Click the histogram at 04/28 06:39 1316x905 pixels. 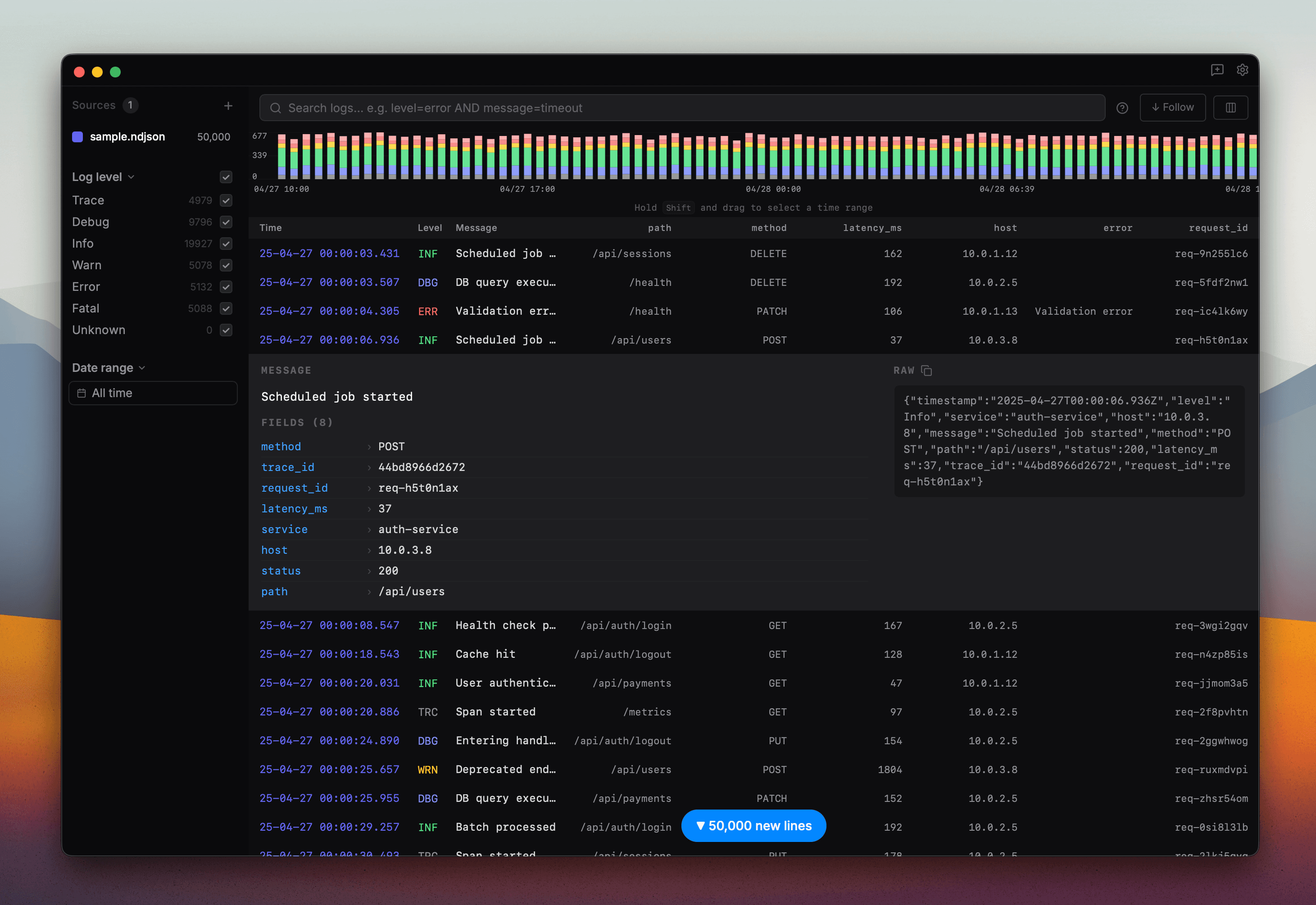tap(1007, 157)
